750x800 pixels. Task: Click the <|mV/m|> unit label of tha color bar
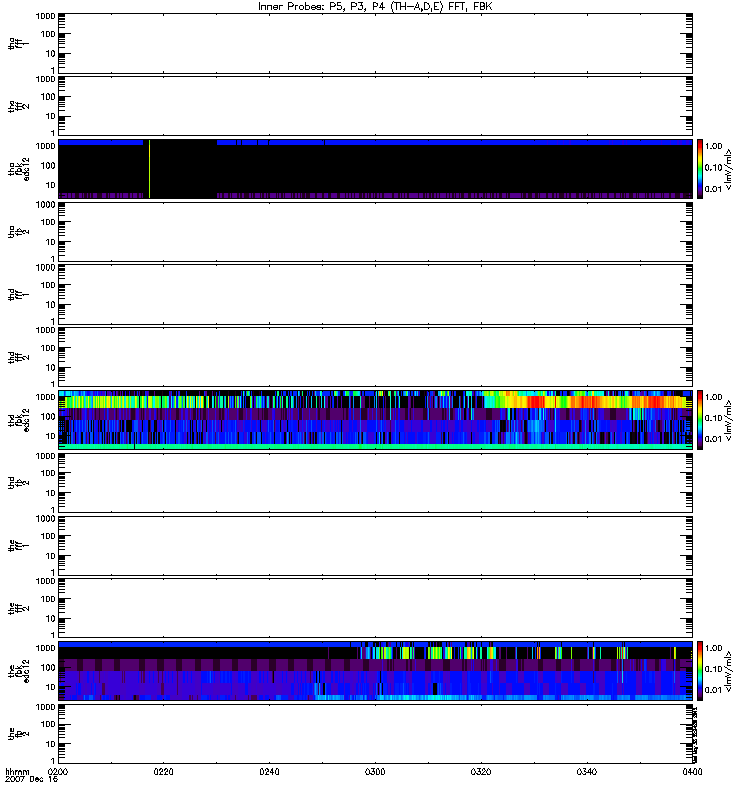[729, 169]
